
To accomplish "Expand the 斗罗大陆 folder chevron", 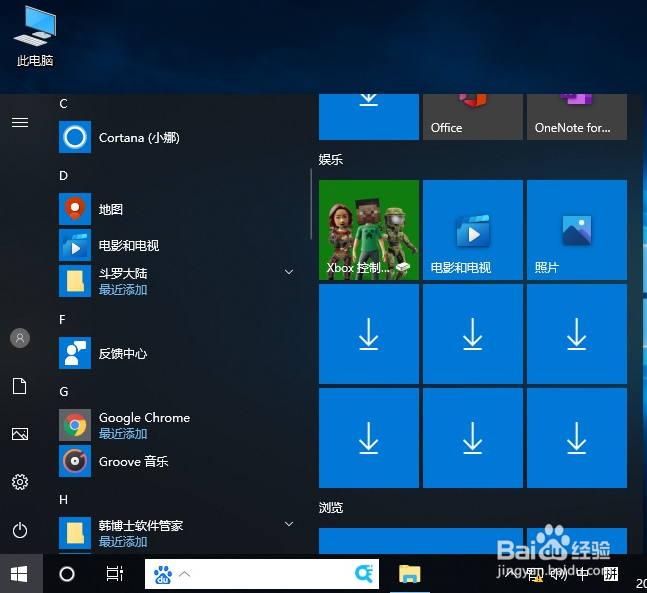I will coord(289,272).
